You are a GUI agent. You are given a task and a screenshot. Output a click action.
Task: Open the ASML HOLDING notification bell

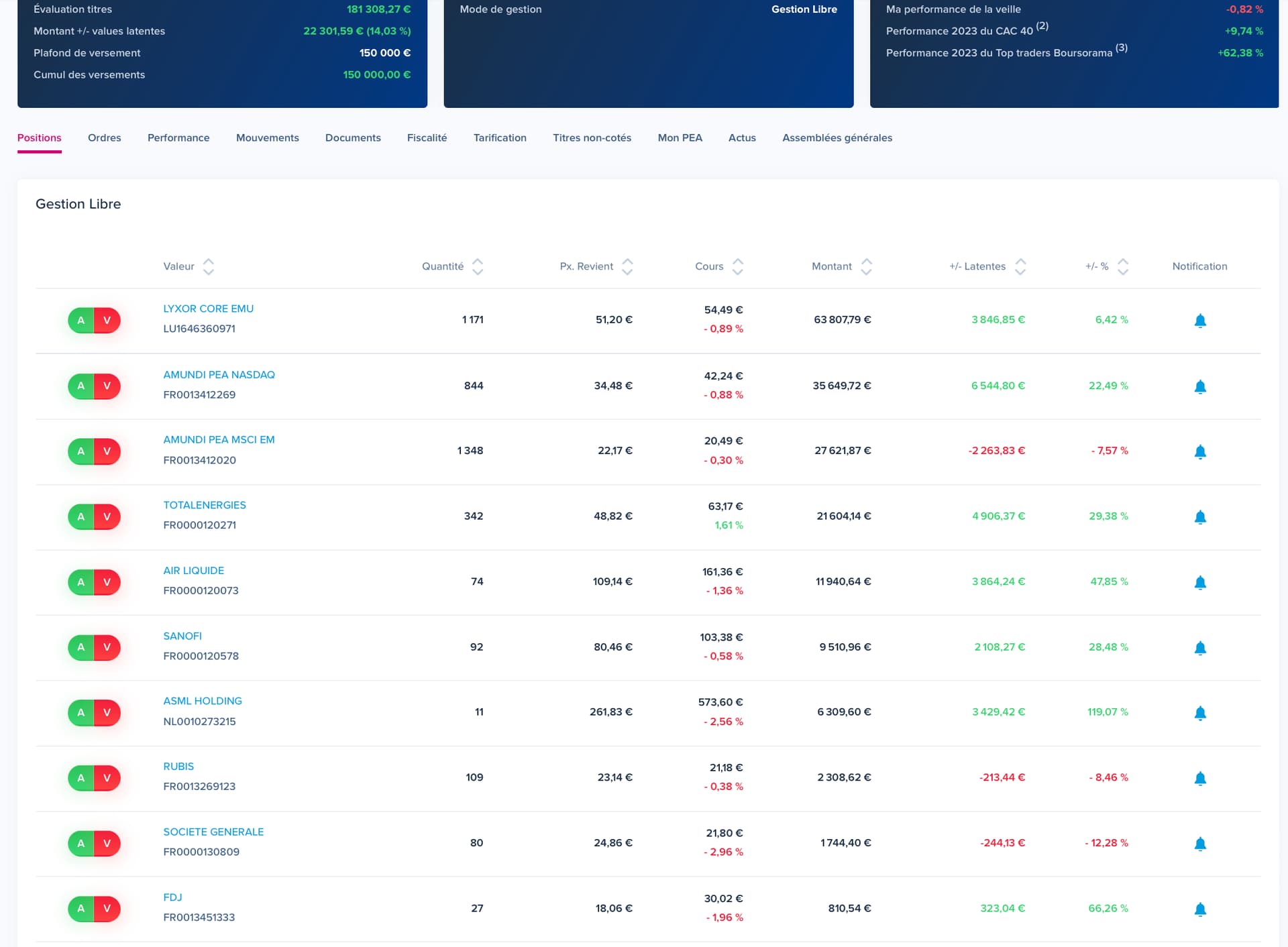[1200, 712]
